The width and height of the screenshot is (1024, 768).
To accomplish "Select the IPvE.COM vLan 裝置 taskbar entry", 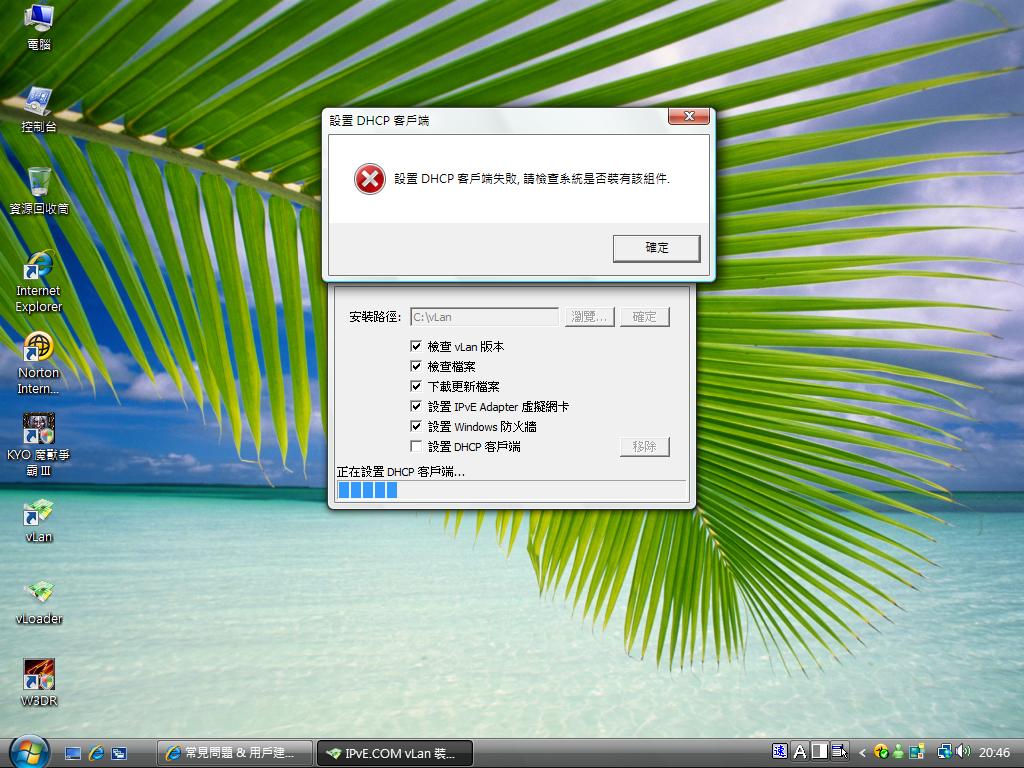I will tap(394, 753).
